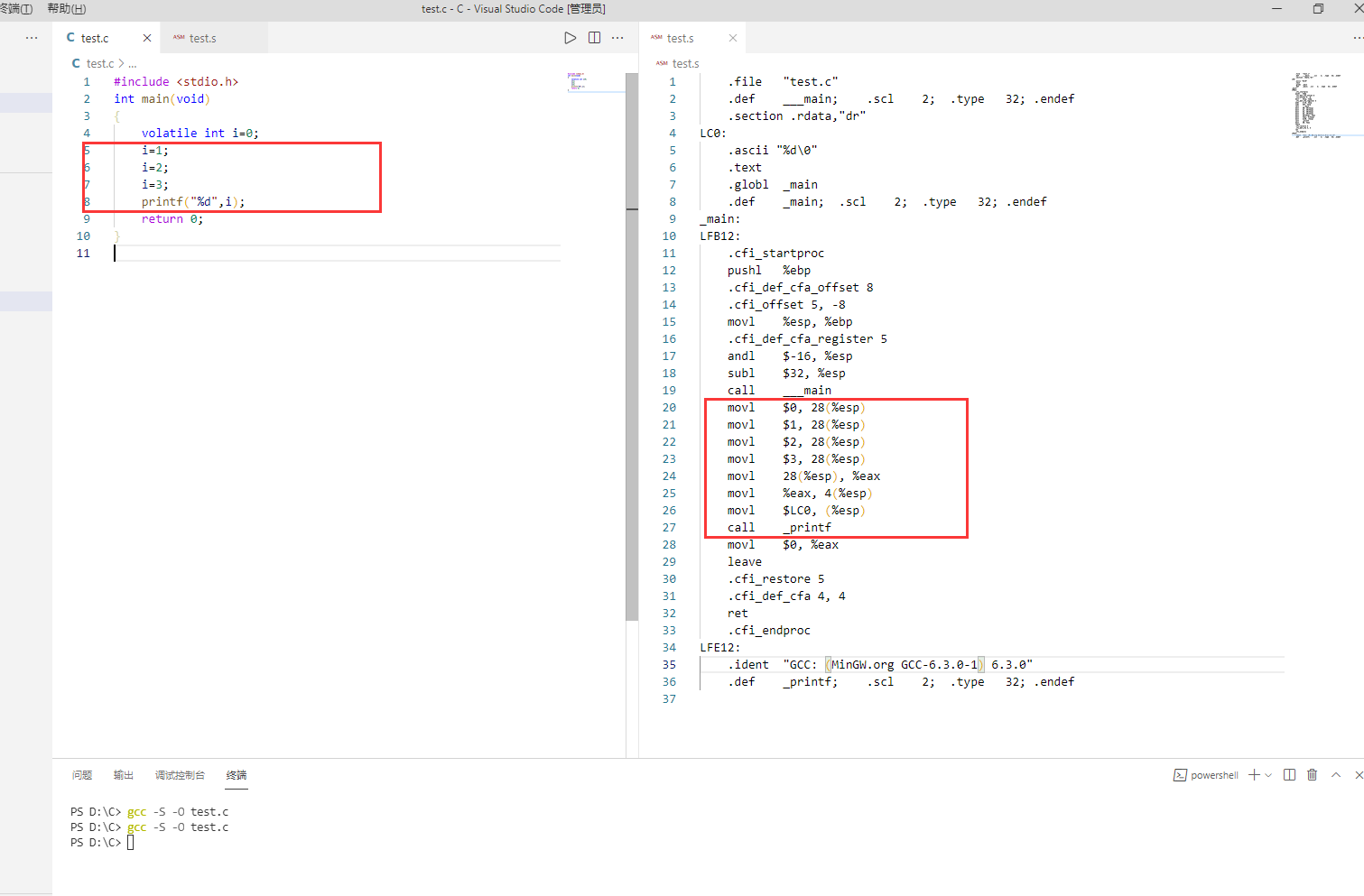Click 'LFE12:' label in test.s
1364x896 pixels.
coord(719,647)
